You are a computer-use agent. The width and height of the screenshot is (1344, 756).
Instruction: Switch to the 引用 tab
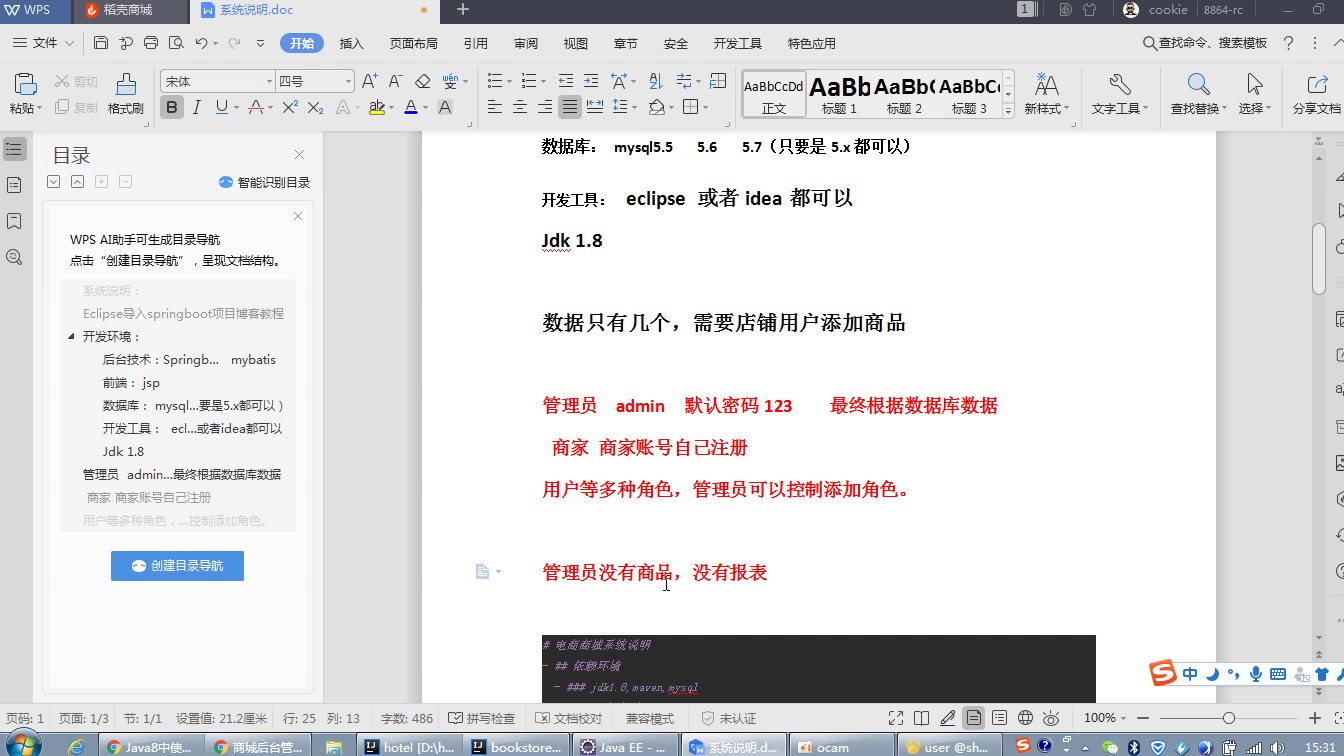(x=476, y=43)
